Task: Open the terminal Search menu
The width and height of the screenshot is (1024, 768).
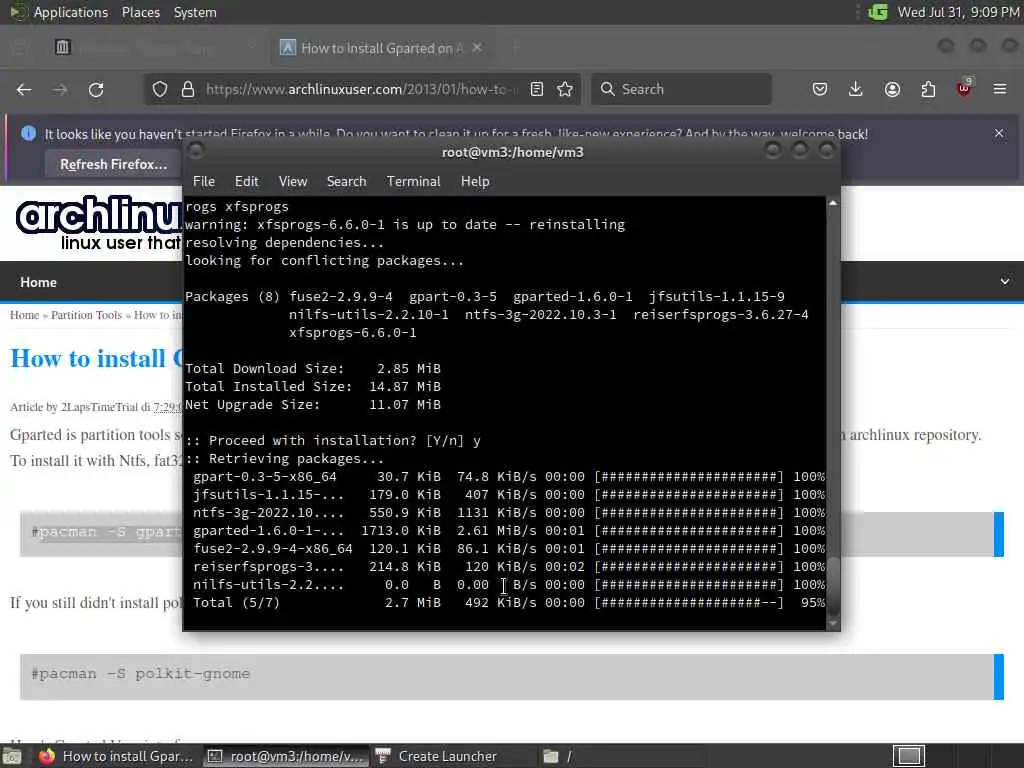Action: pyautogui.click(x=346, y=182)
